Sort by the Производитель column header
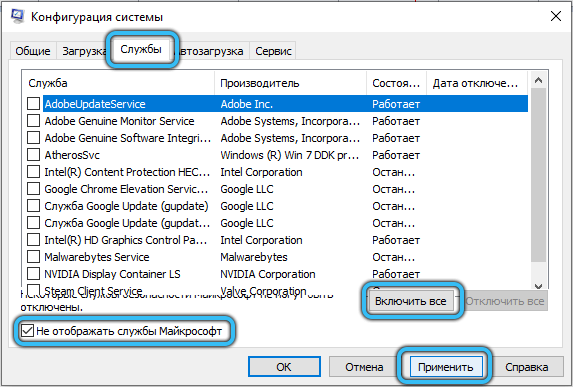The image size is (573, 387). (x=291, y=83)
